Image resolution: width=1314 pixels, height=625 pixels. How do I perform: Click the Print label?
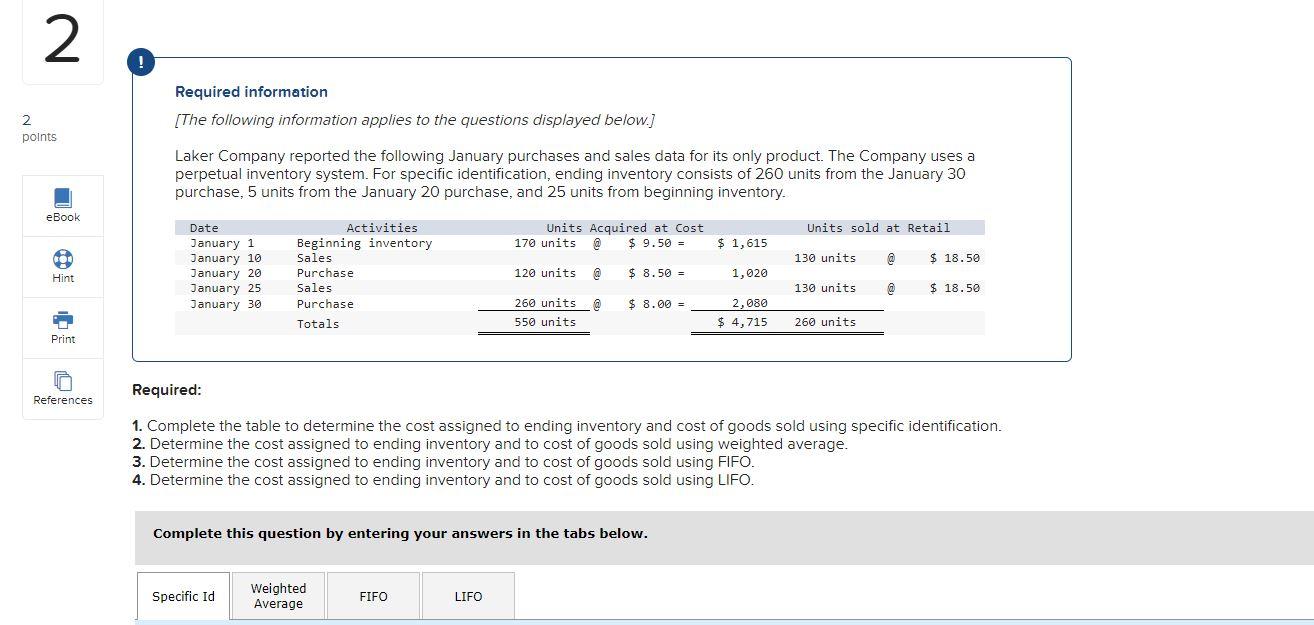[62, 339]
